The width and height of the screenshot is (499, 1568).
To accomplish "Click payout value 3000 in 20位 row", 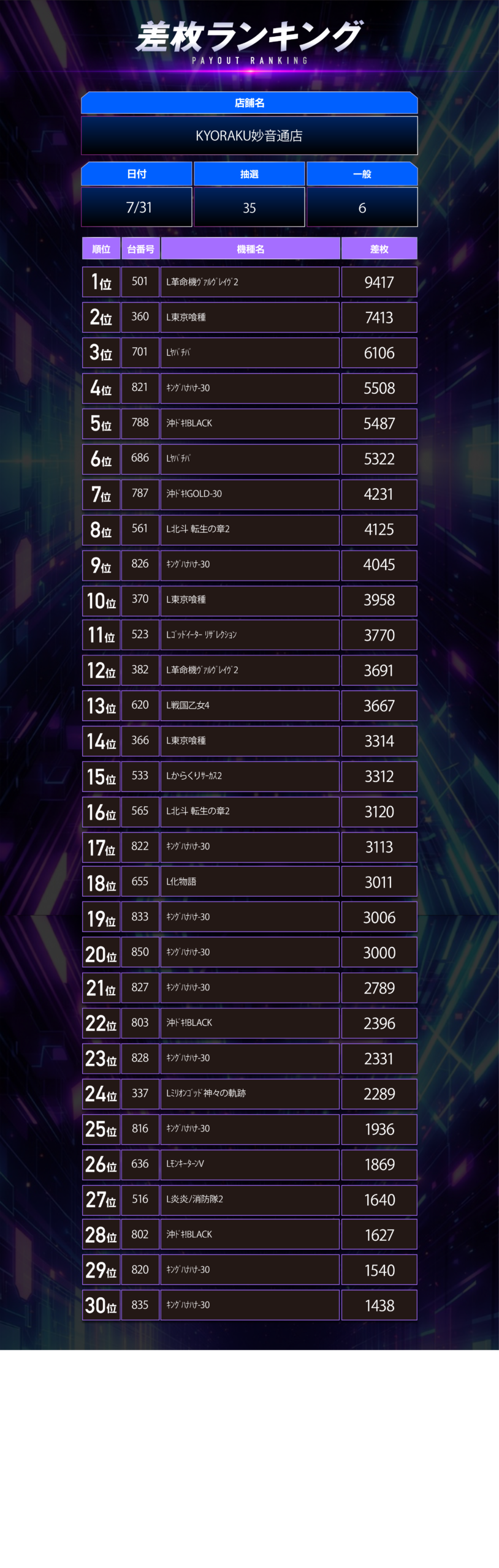I will [x=379, y=952].
